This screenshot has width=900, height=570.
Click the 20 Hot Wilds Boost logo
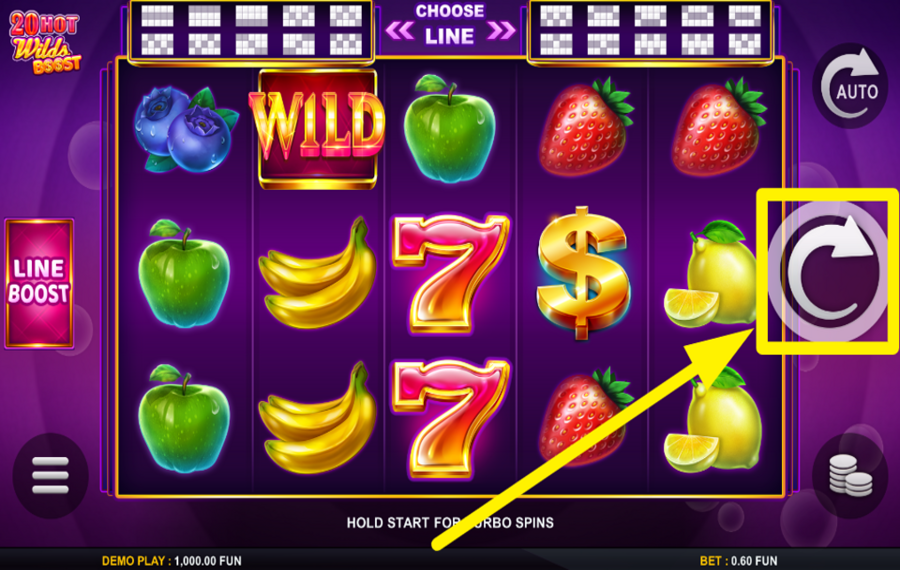pyautogui.click(x=45, y=43)
